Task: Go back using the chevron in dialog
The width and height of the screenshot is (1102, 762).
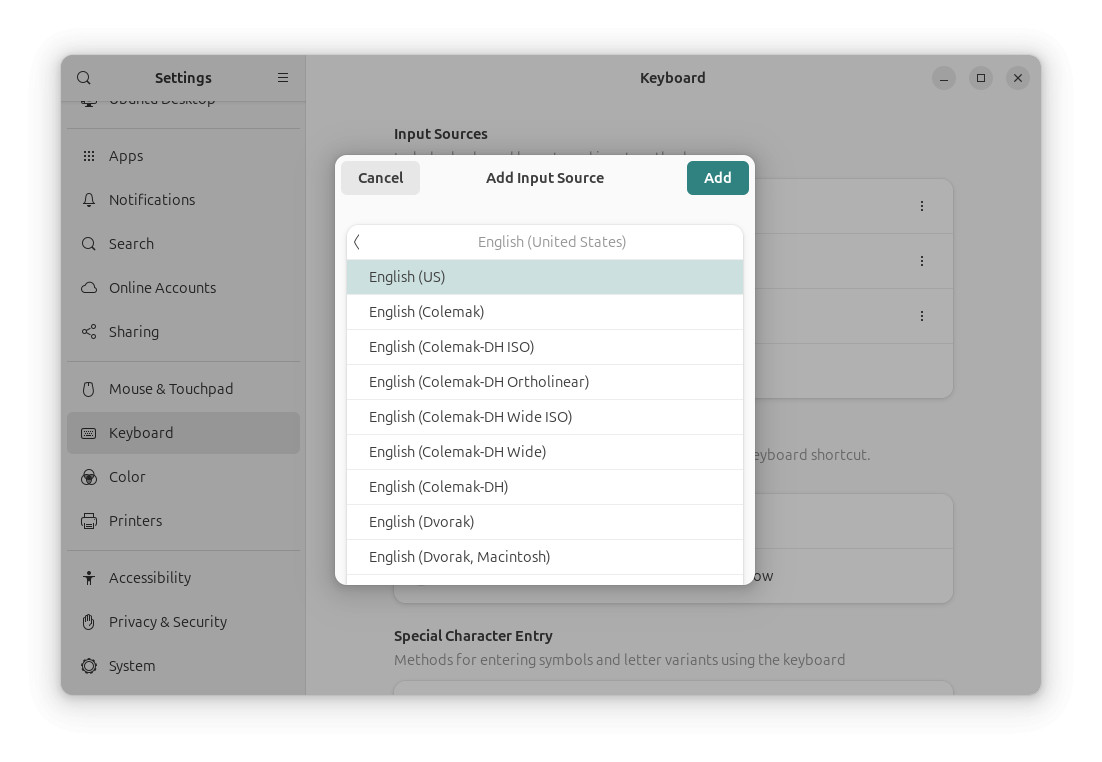Action: tap(357, 242)
